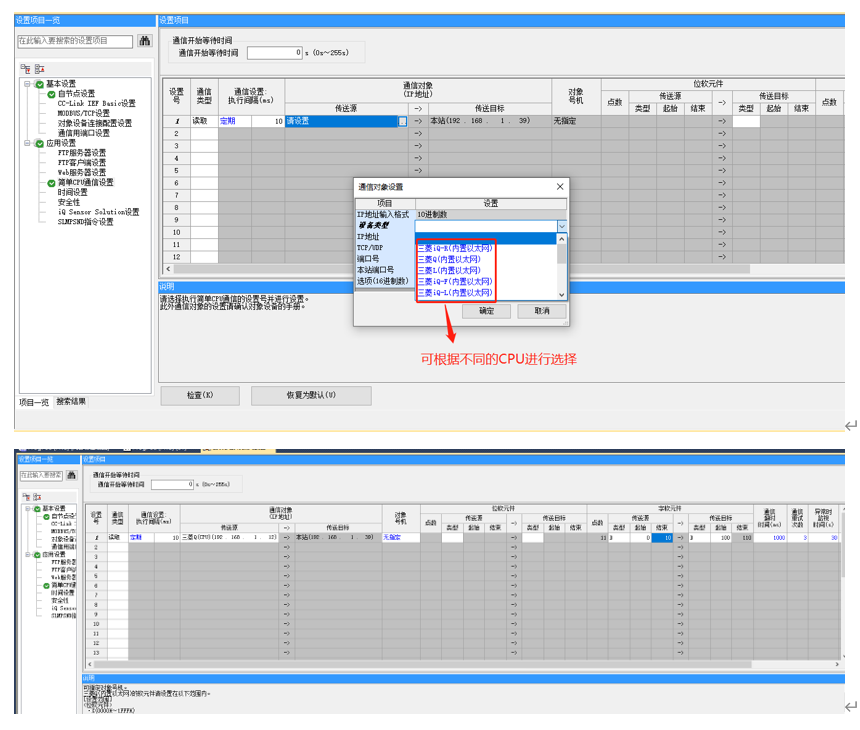Collapse the 基本设置 tree node
This screenshot has height=730, width=860.
click(28, 84)
